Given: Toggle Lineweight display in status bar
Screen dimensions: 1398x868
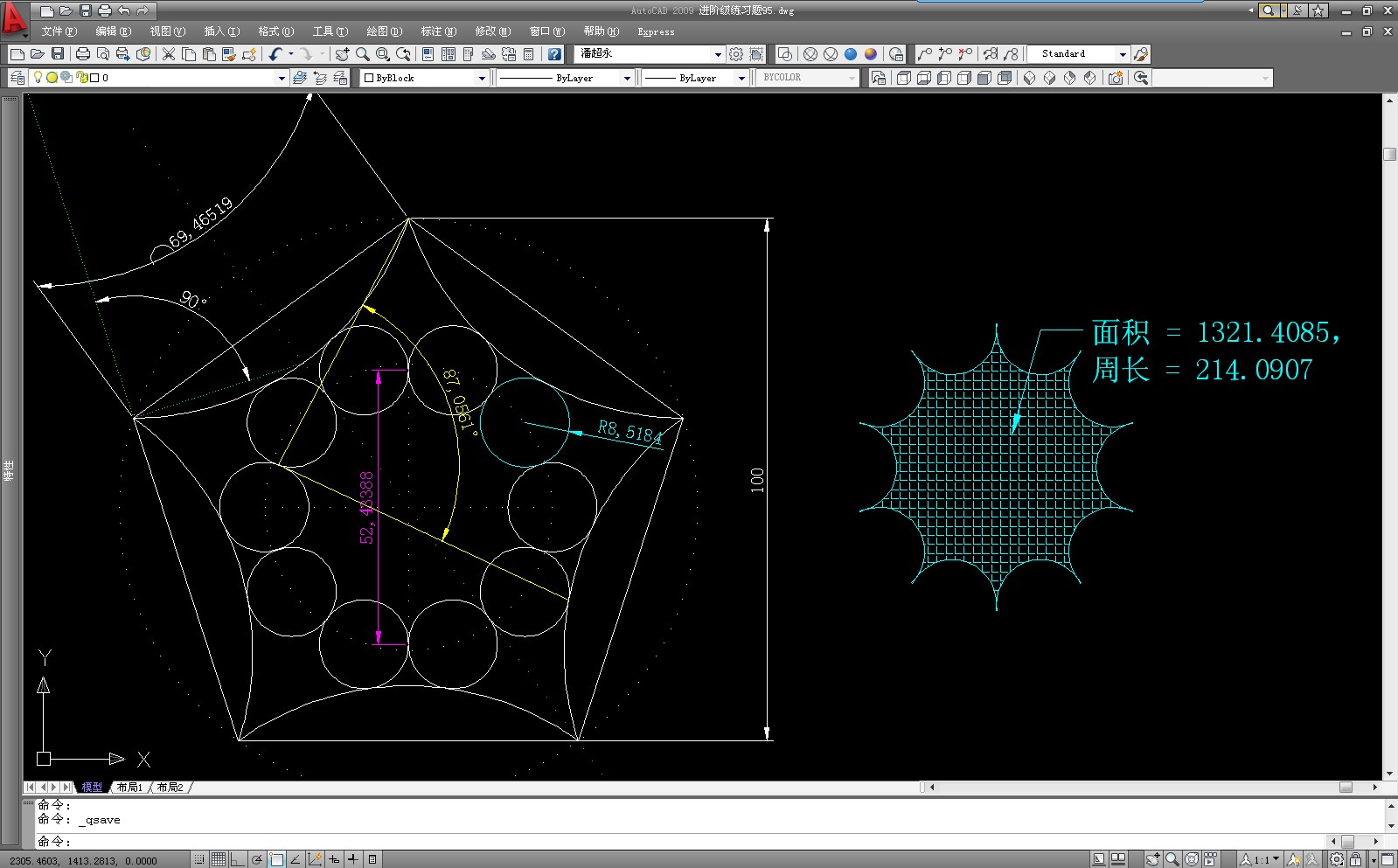Looking at the screenshot, I should coord(353,859).
